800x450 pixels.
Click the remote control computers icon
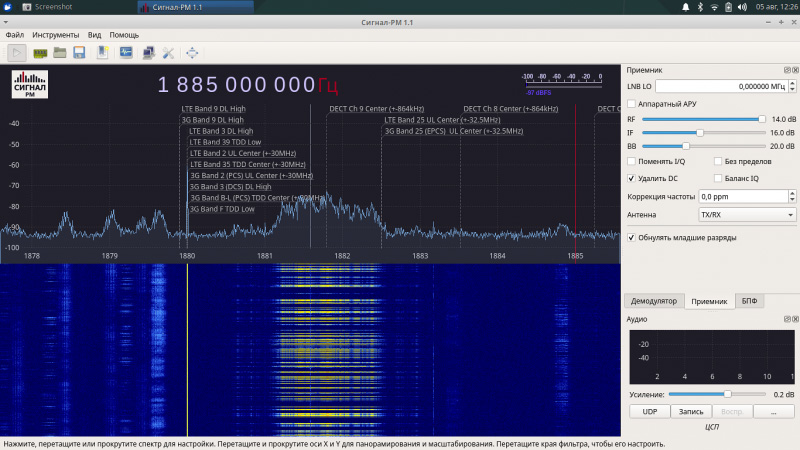[x=148, y=52]
